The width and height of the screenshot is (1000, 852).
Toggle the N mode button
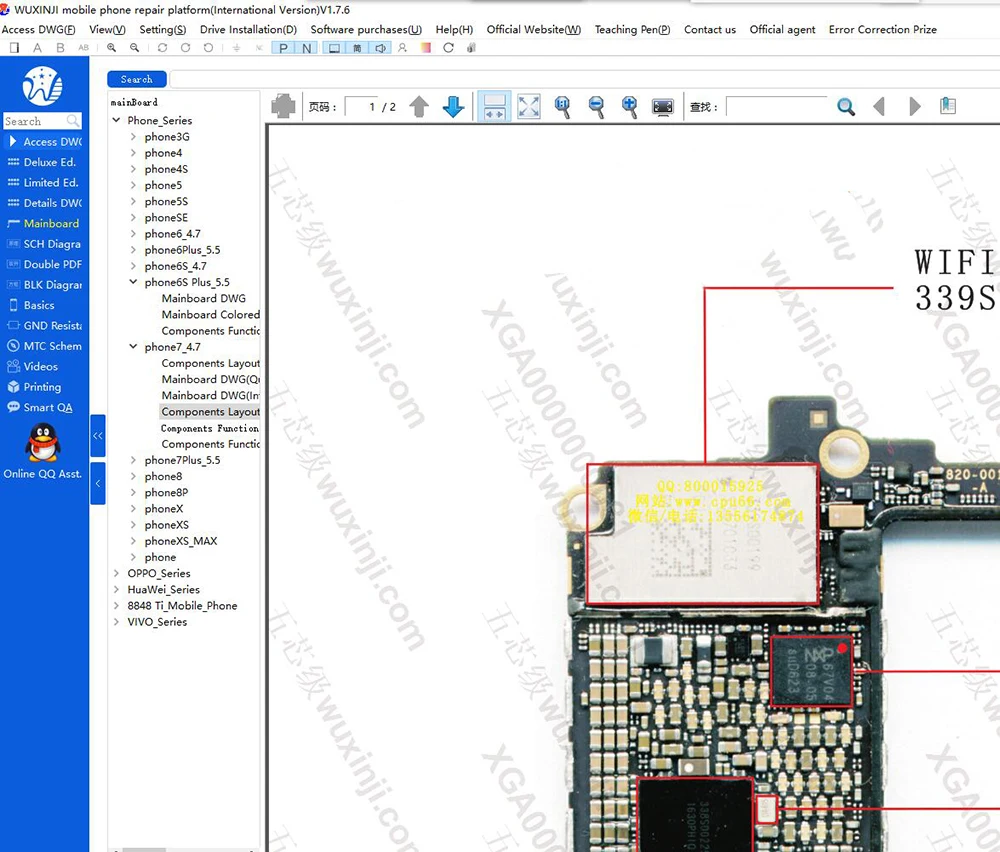[x=307, y=48]
